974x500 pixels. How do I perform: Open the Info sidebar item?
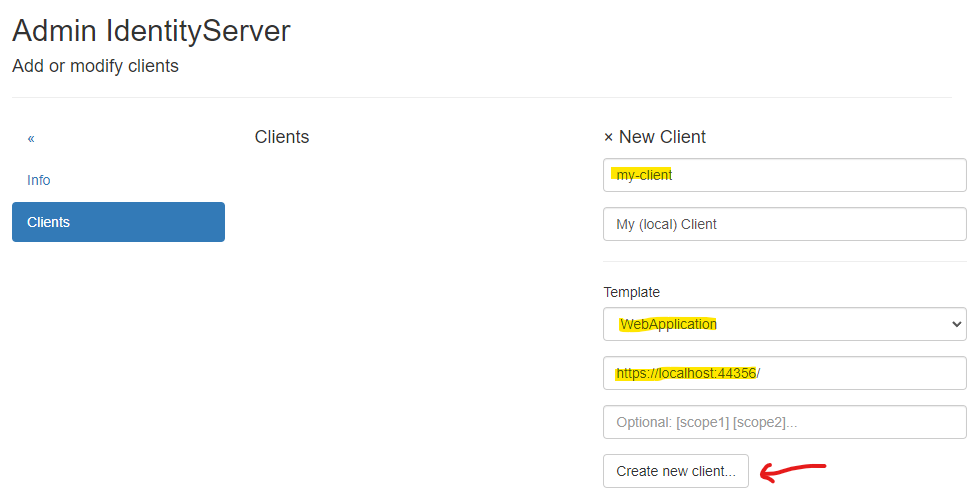pos(39,180)
